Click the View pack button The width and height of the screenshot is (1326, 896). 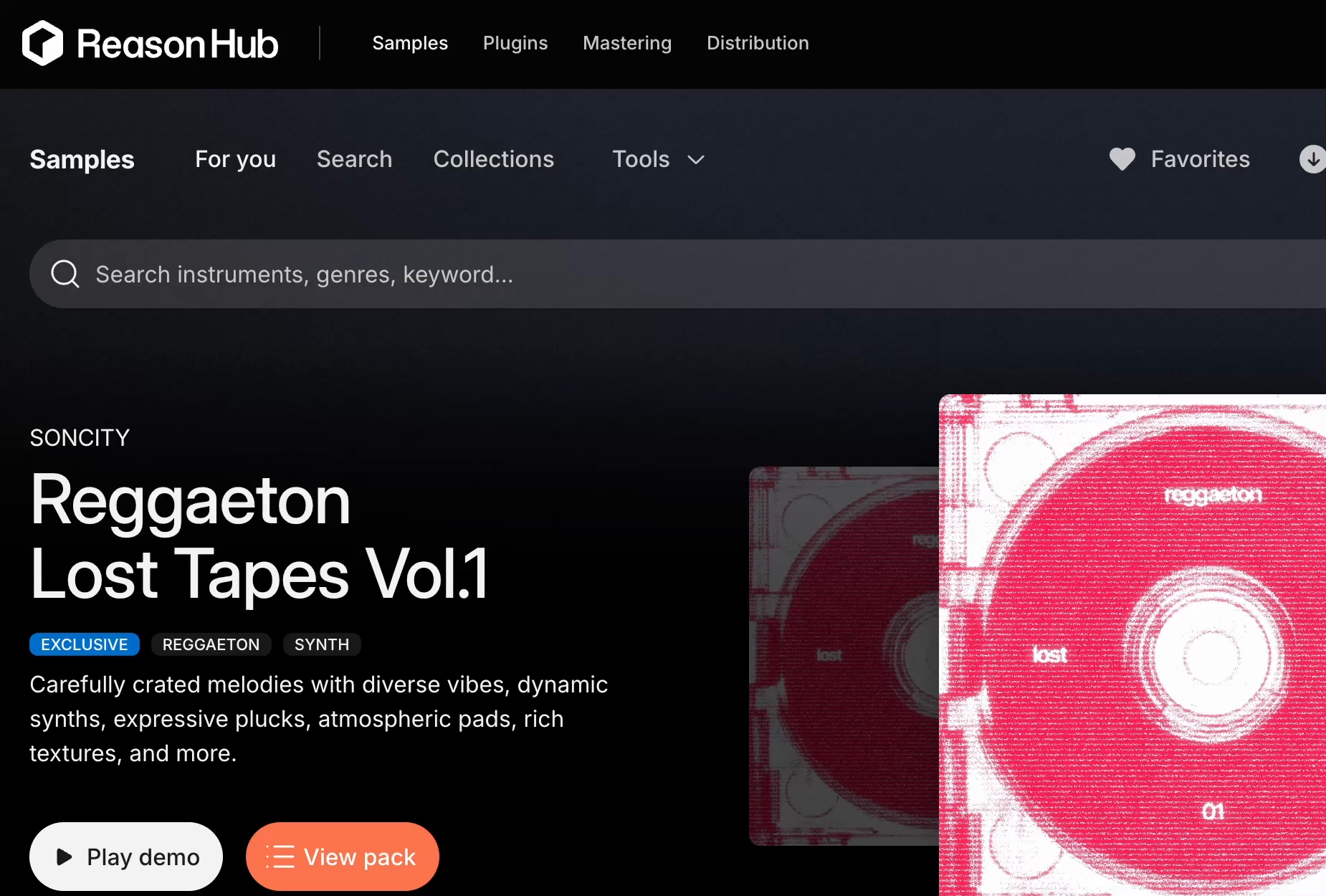pos(343,857)
